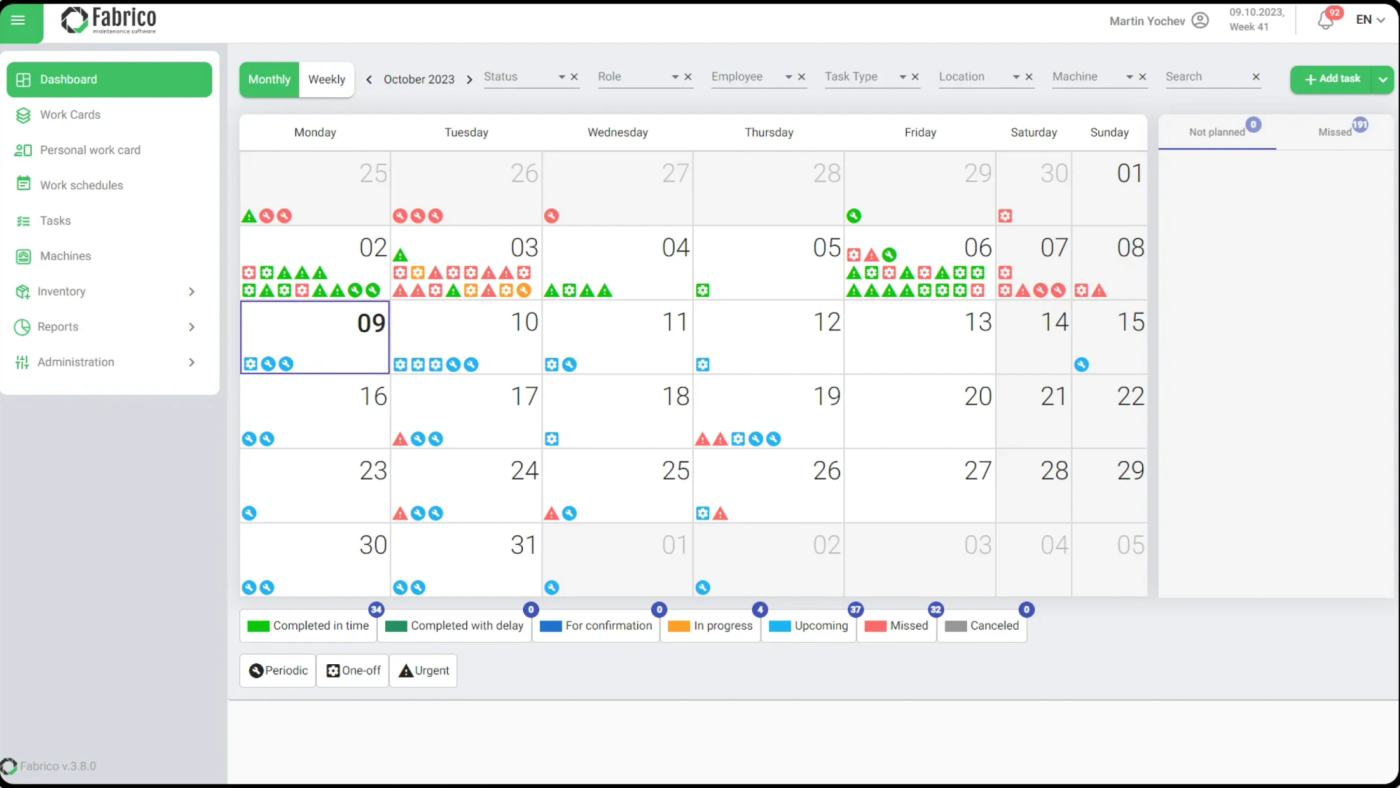Expand the Add task dropdown arrow
This screenshot has height=788, width=1400.
point(1383,79)
